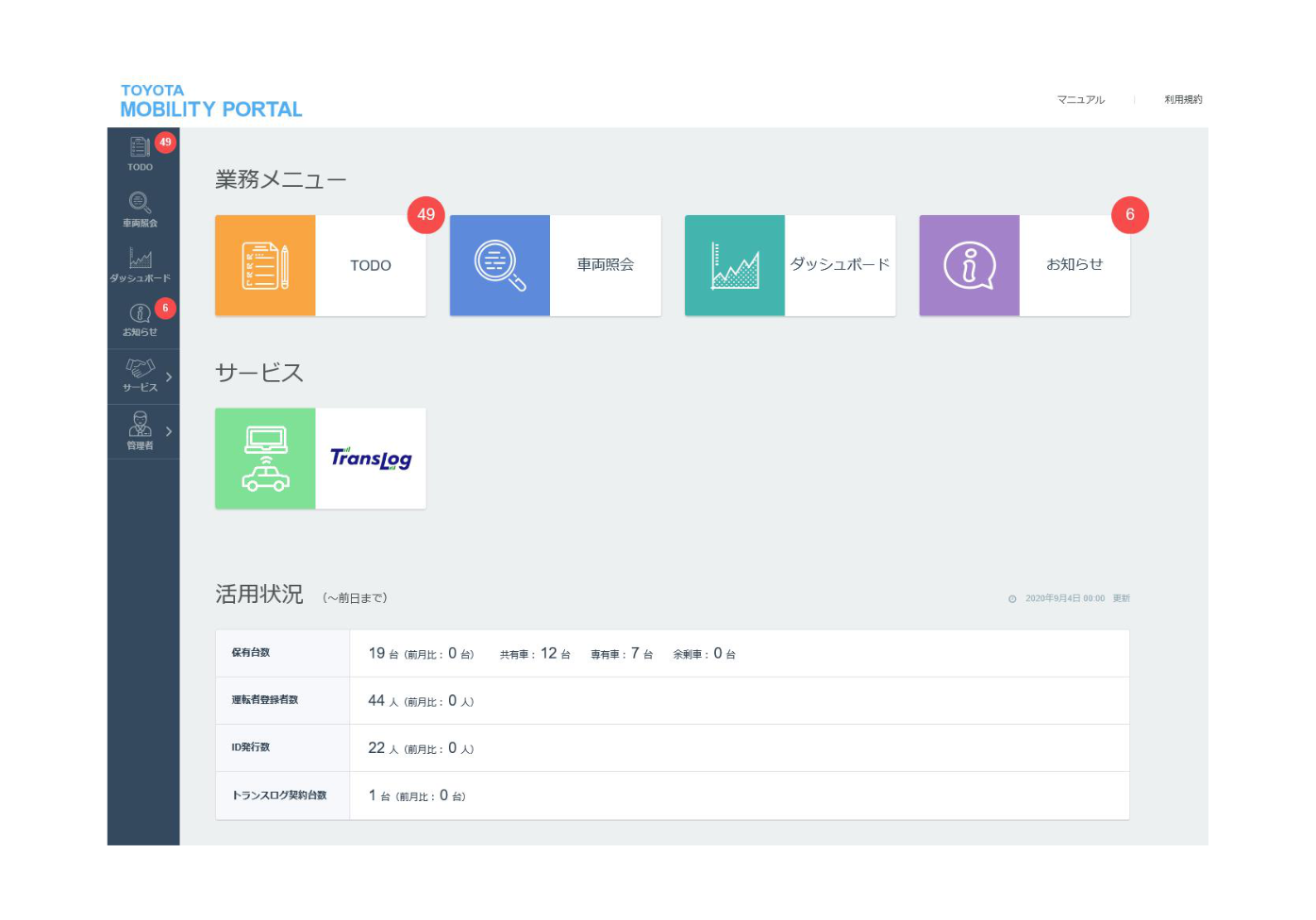Click the clock icon beside update time

tap(1012, 599)
